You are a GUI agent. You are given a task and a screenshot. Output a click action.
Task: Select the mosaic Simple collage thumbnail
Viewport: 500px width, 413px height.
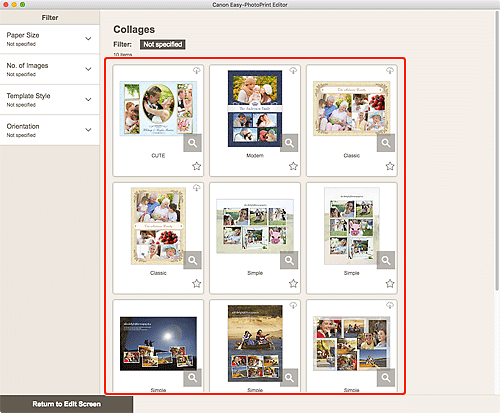point(352,344)
